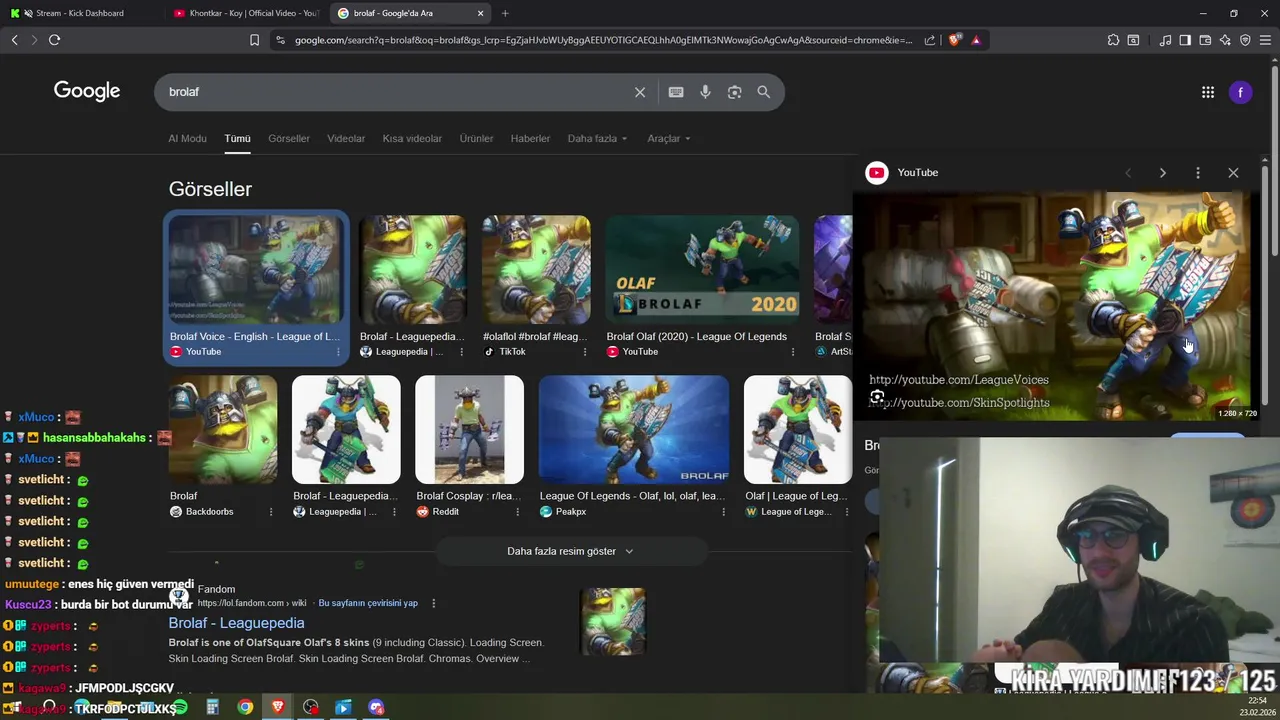Image resolution: width=1280 pixels, height=720 pixels.
Task: Clear the search box with the X icon
Action: [x=640, y=92]
